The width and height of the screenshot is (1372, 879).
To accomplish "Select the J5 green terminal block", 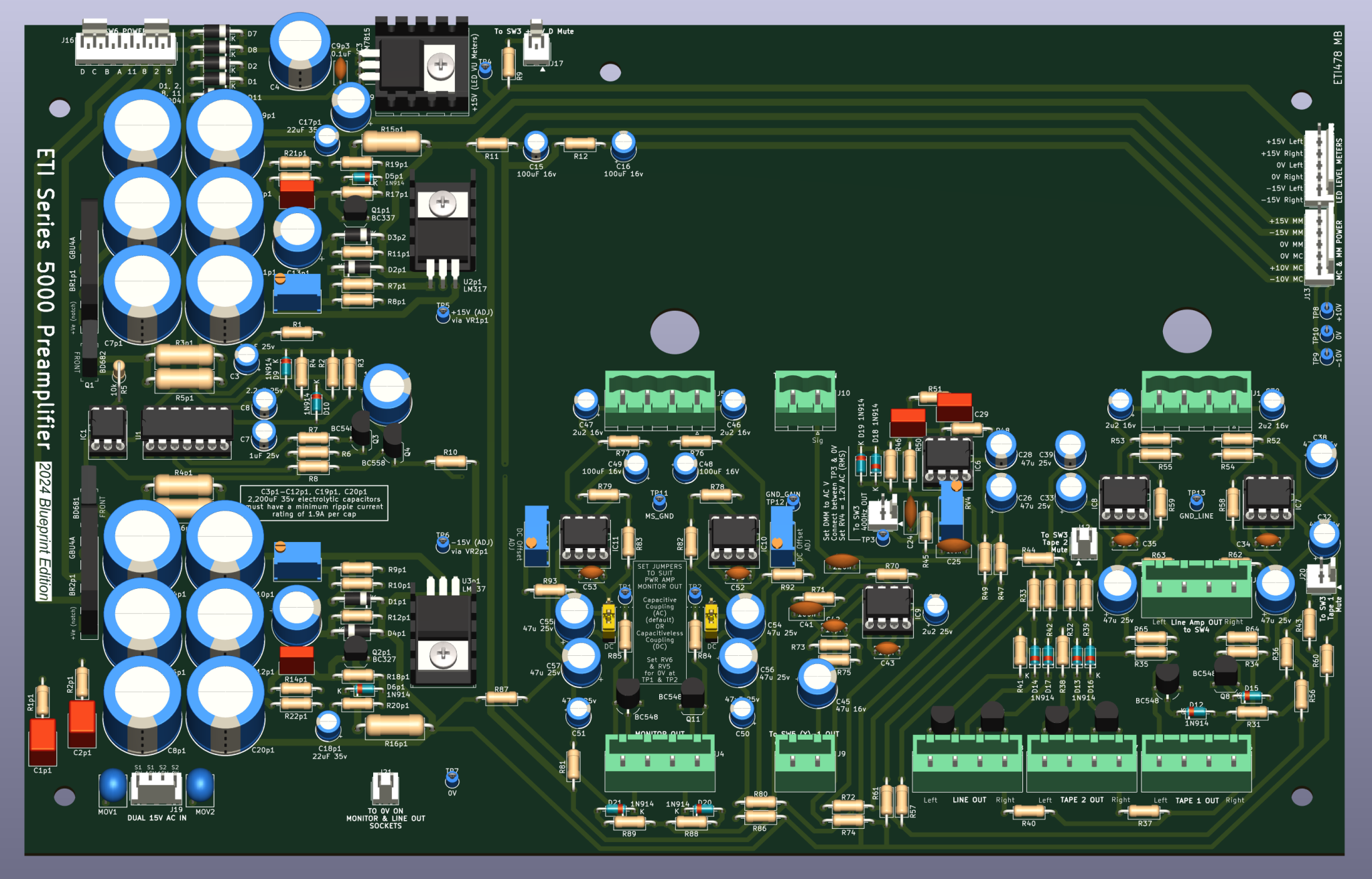I will [660, 400].
